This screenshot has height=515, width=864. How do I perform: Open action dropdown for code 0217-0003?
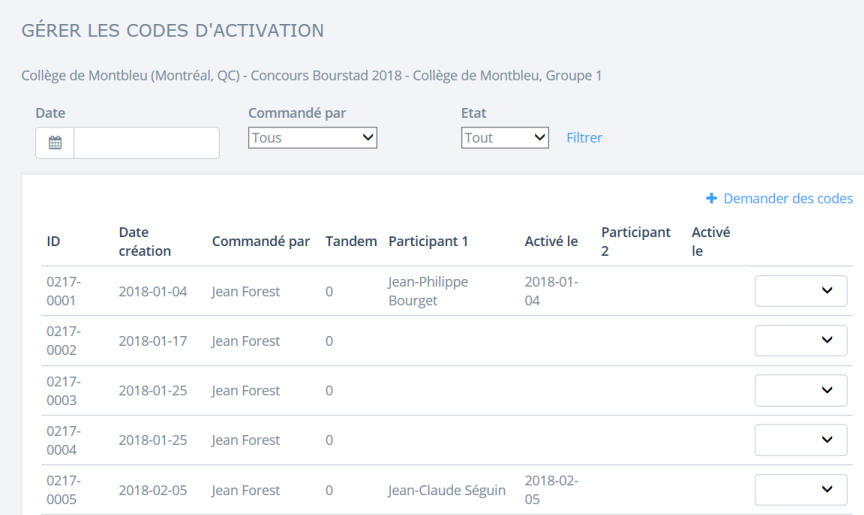pos(801,390)
